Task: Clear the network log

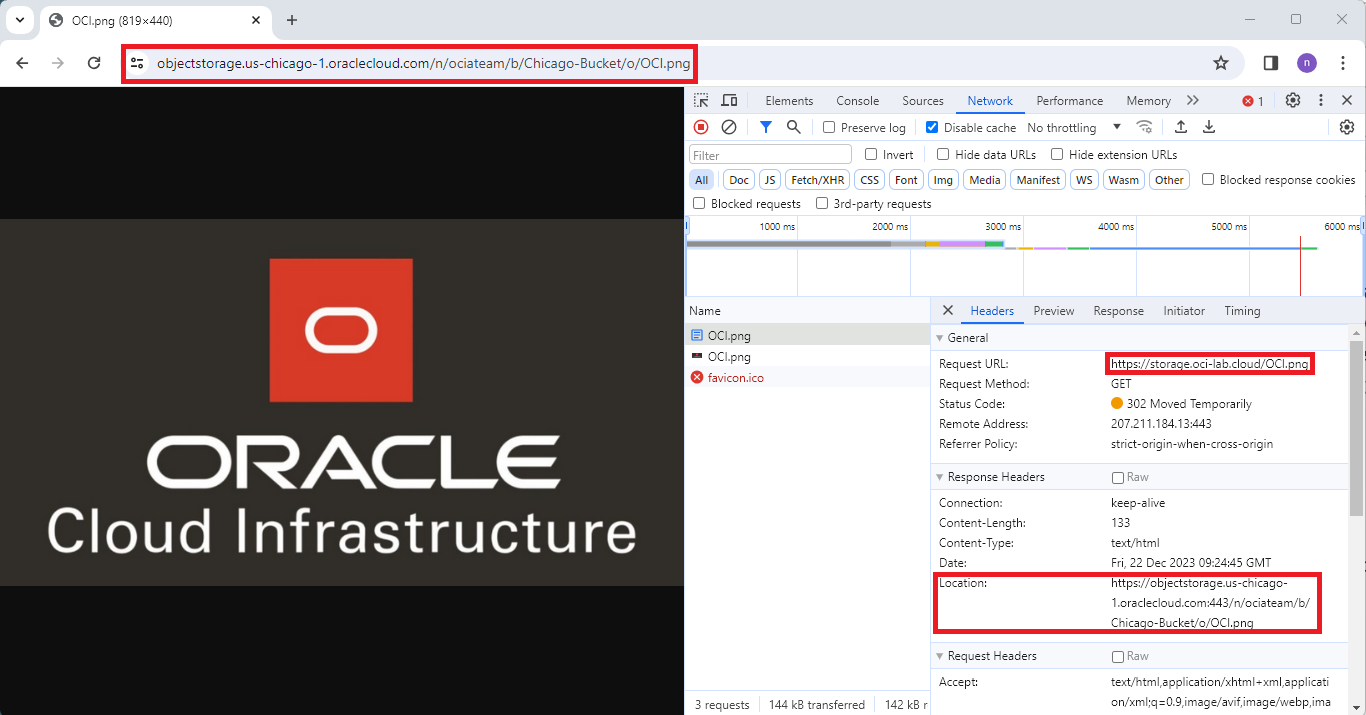Action: click(729, 127)
